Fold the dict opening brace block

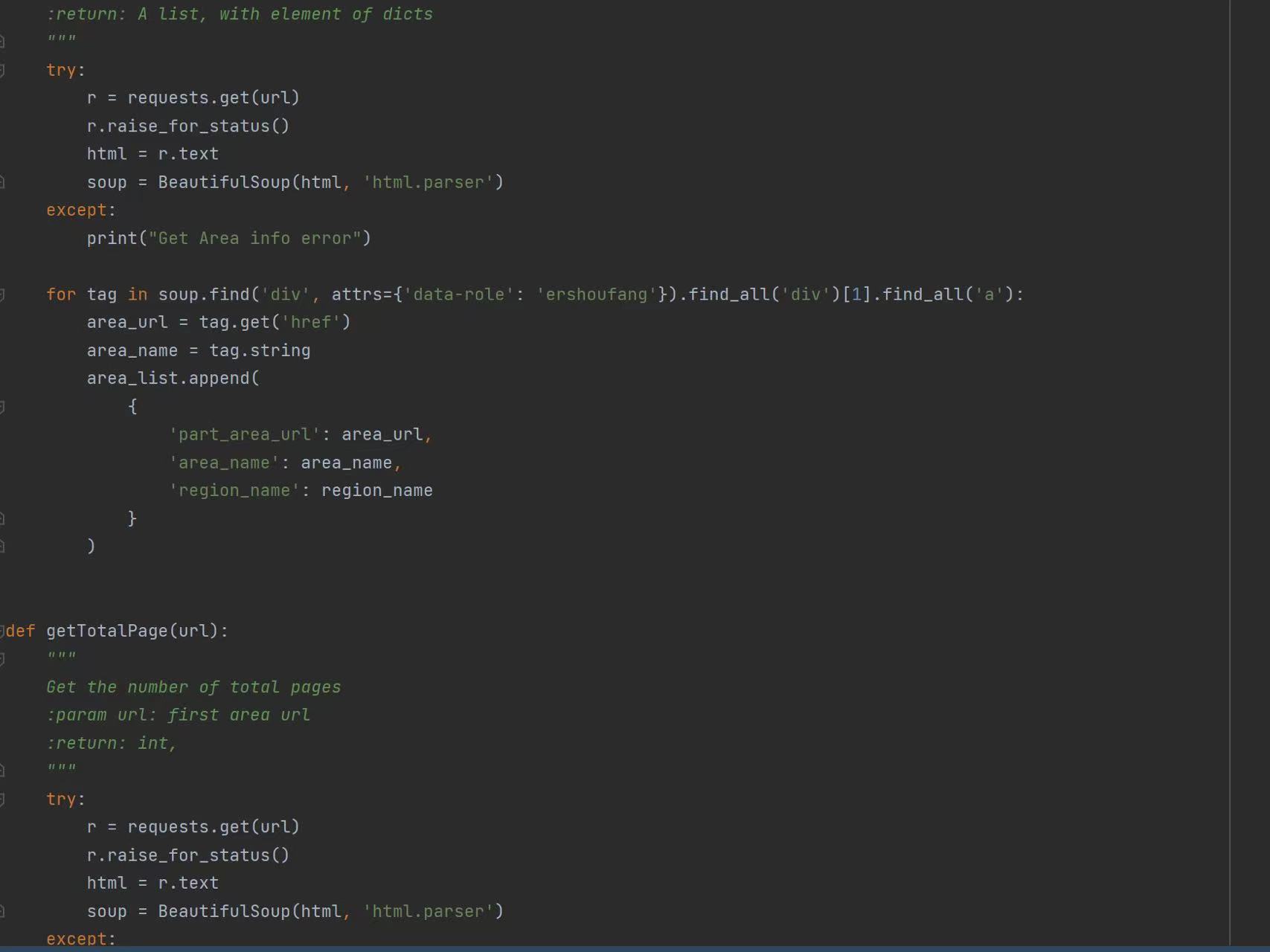coord(2,407)
